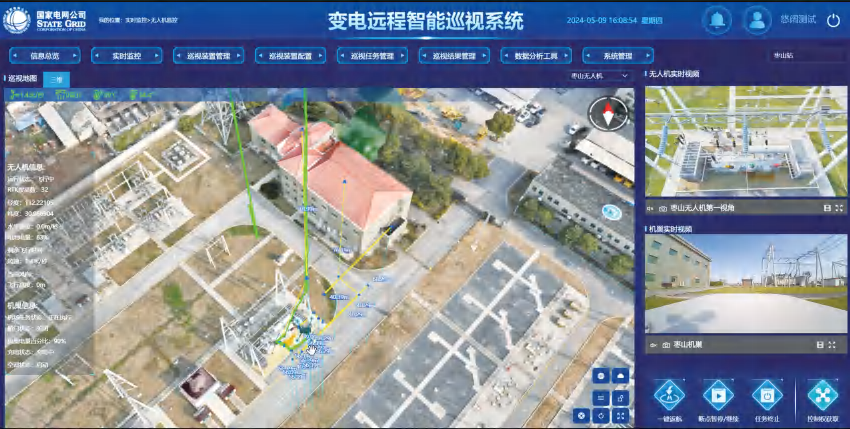Toggle the cloud layer button on map

click(x=621, y=375)
